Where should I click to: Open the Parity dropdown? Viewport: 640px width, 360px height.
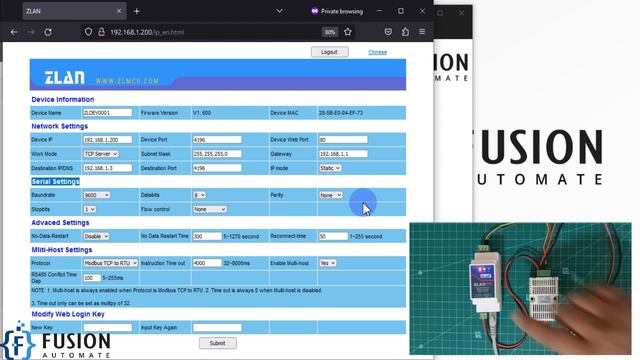click(x=331, y=195)
